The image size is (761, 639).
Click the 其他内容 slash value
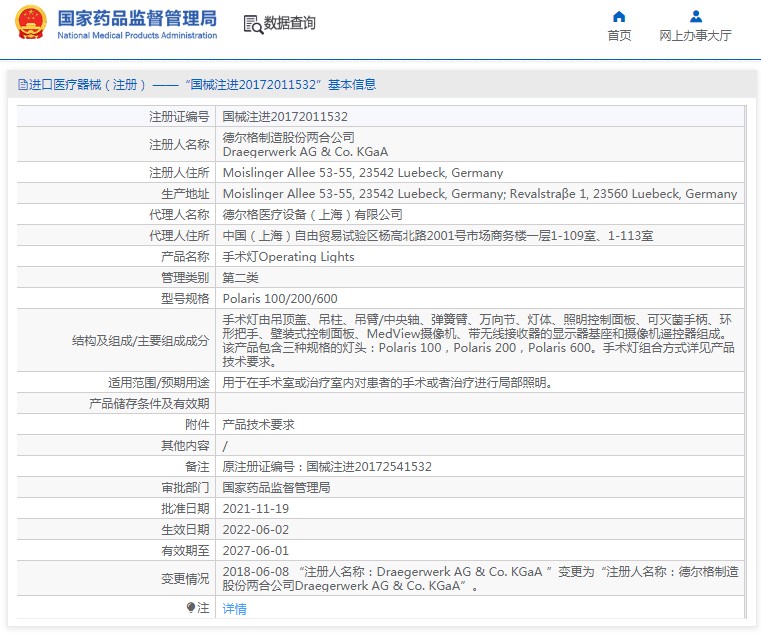[x=225, y=446]
